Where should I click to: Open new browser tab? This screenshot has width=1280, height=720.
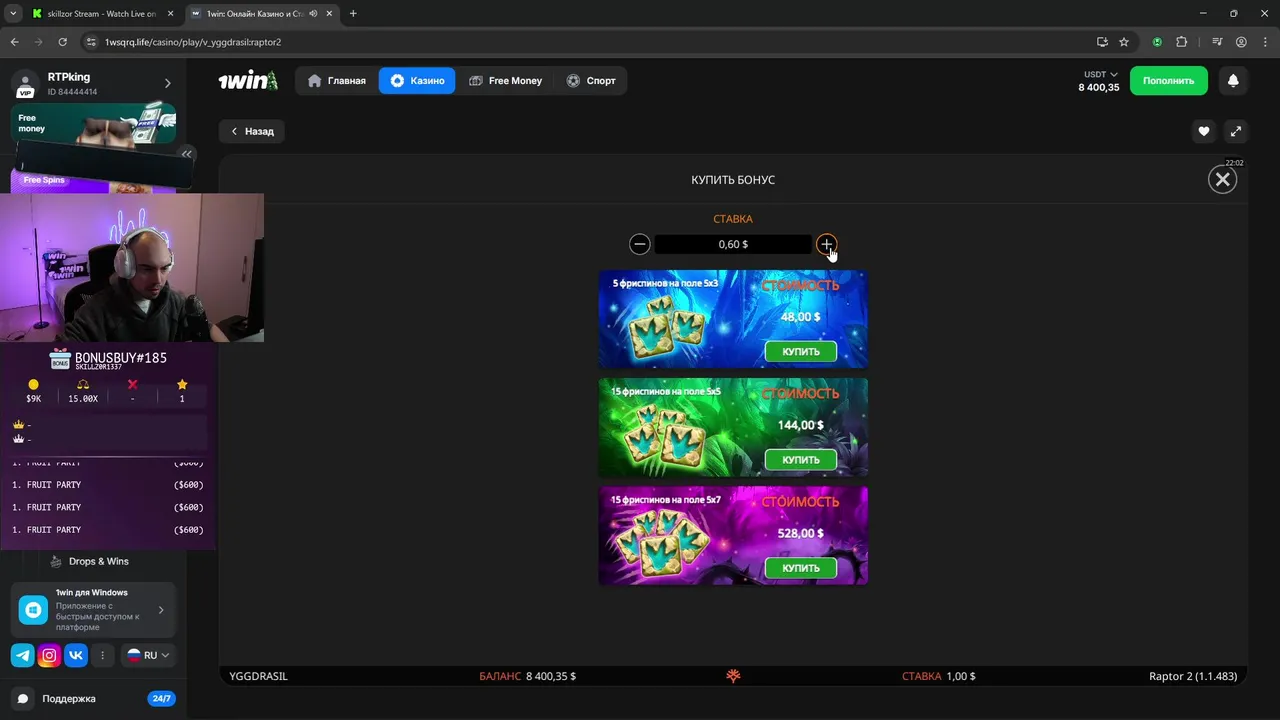[x=353, y=14]
